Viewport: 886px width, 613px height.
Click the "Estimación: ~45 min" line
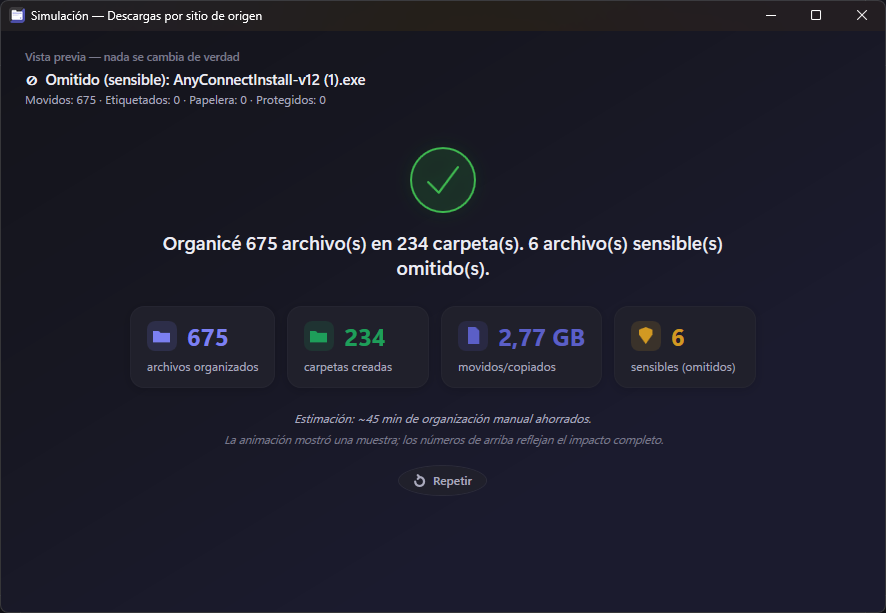[x=442, y=419]
